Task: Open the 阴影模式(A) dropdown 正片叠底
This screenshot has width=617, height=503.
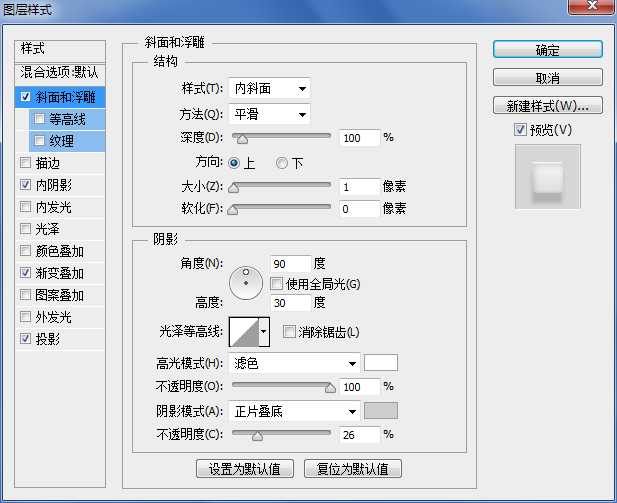Action: click(294, 412)
